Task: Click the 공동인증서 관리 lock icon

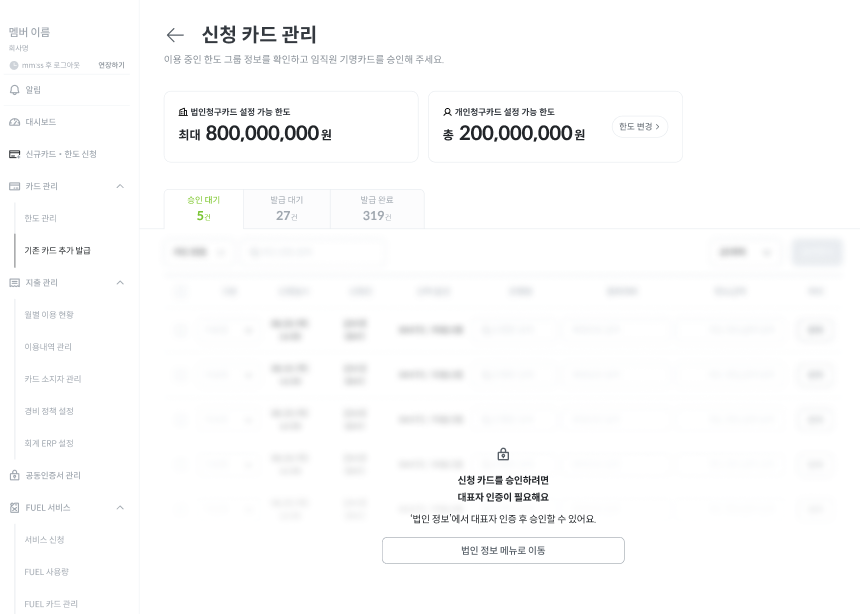Action: [x=14, y=475]
